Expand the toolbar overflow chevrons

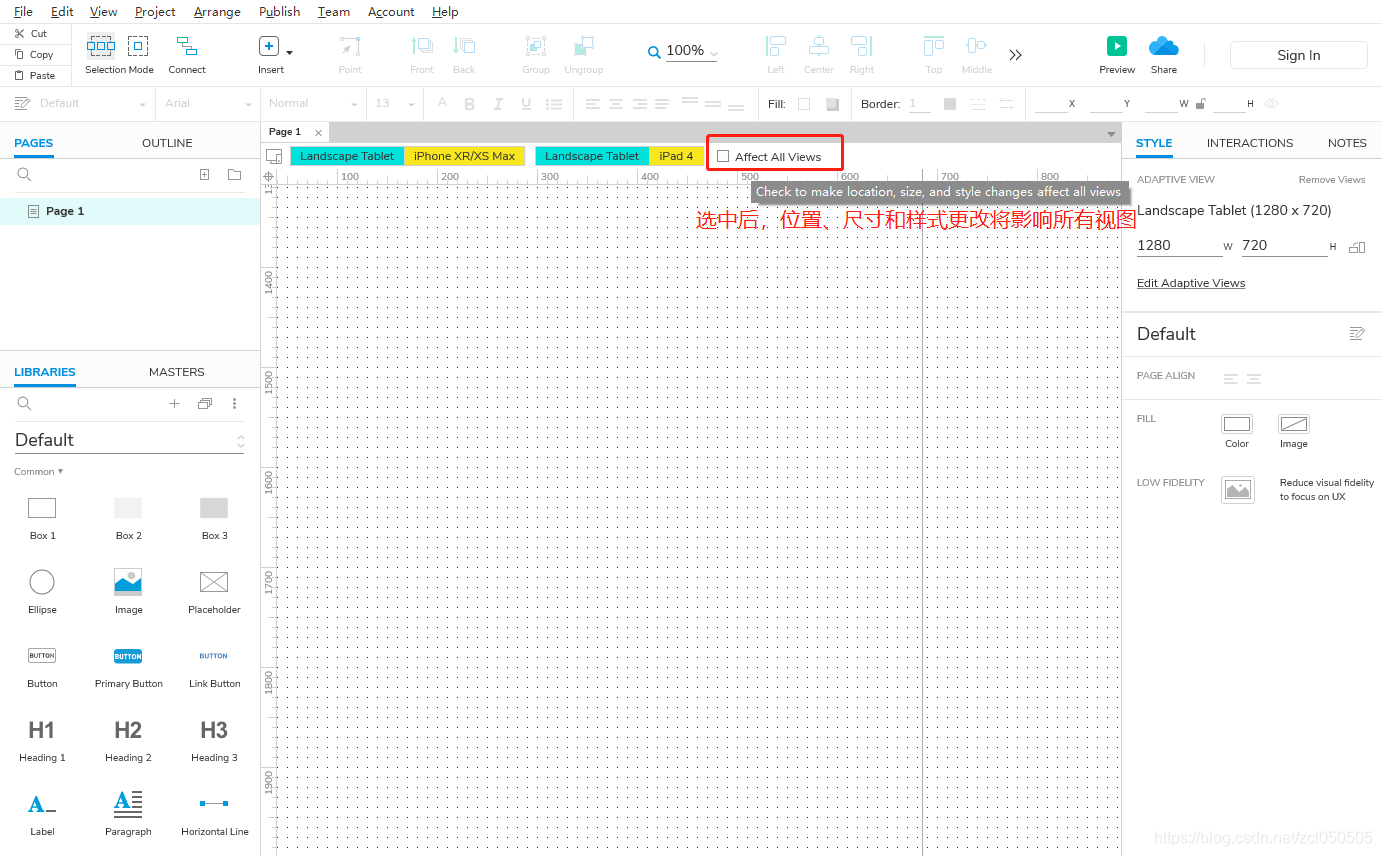[x=1015, y=55]
